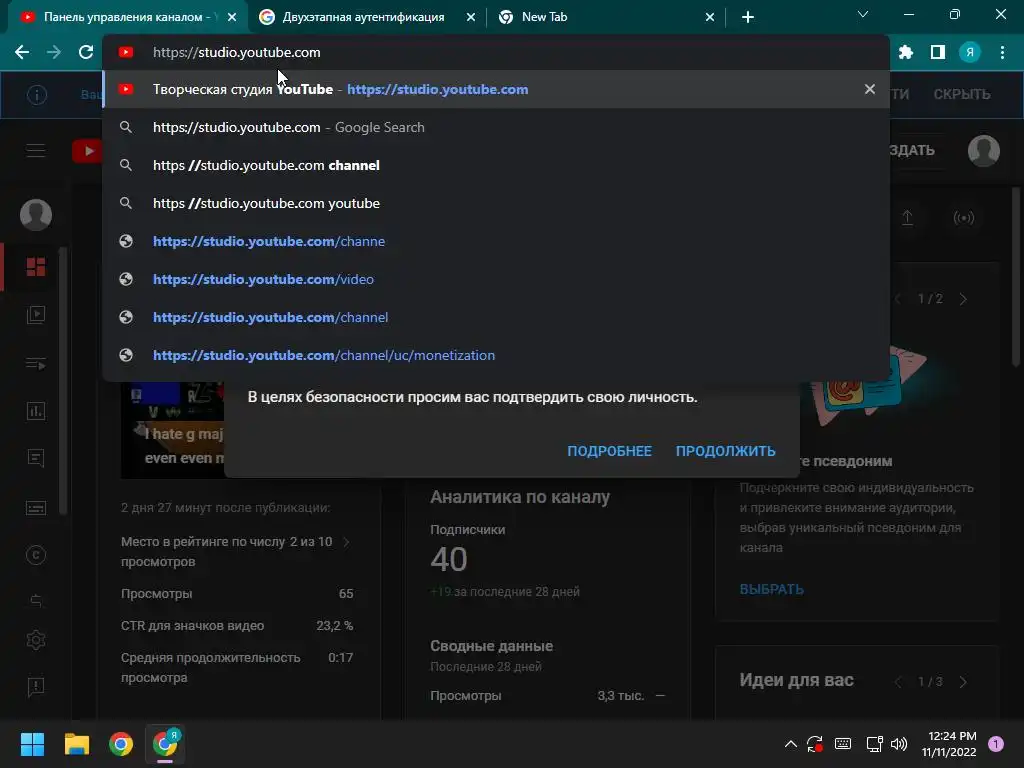The height and width of the screenshot is (768, 1024).
Task: Select the channel/uc/monetization URL suggestion
Action: click(496, 355)
